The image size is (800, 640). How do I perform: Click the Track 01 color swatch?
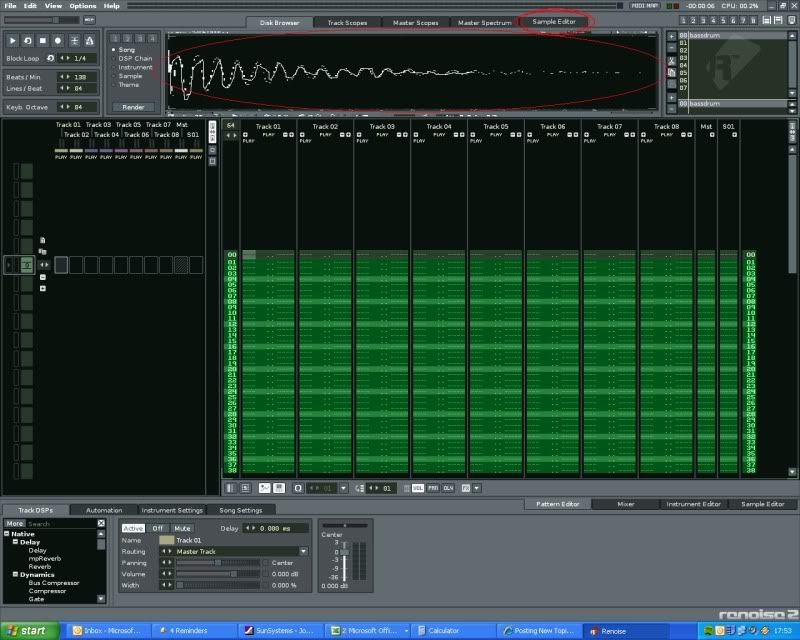(166, 540)
